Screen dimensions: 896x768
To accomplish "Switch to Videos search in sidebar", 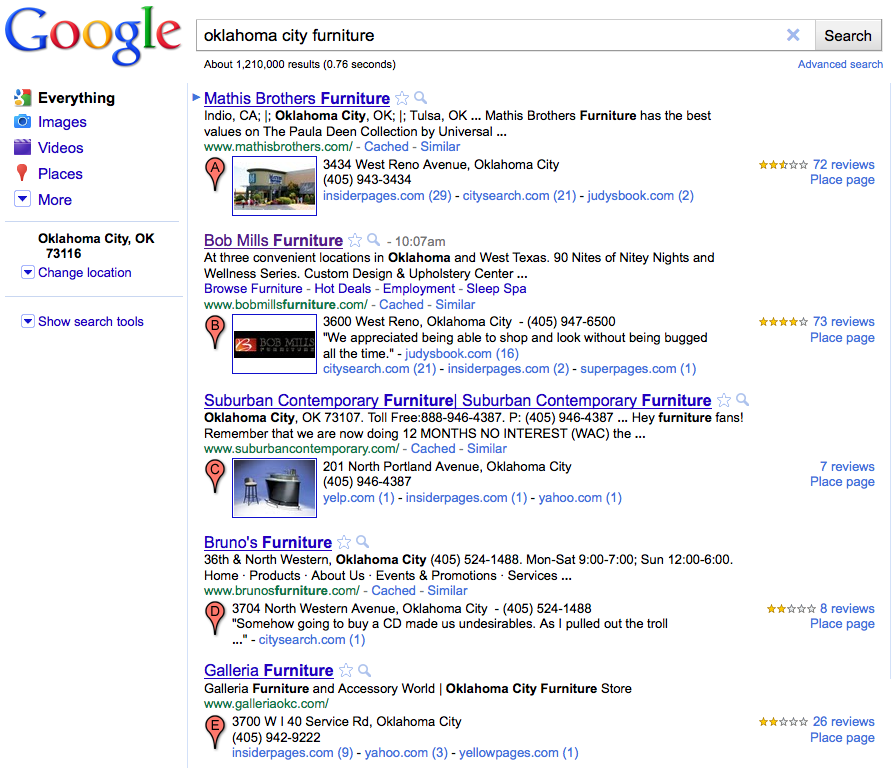I will pyautogui.click(x=60, y=148).
